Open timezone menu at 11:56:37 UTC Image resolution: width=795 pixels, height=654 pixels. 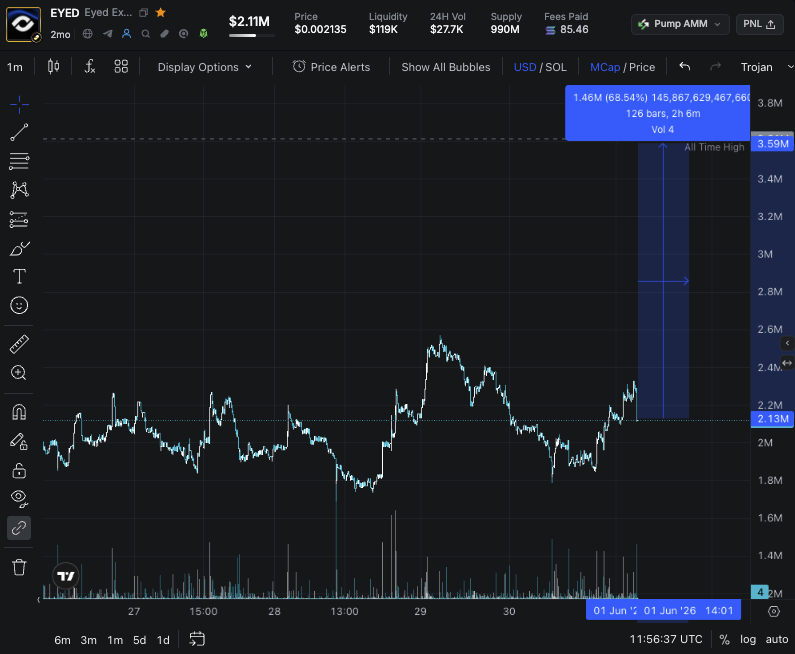pyautogui.click(x=666, y=639)
